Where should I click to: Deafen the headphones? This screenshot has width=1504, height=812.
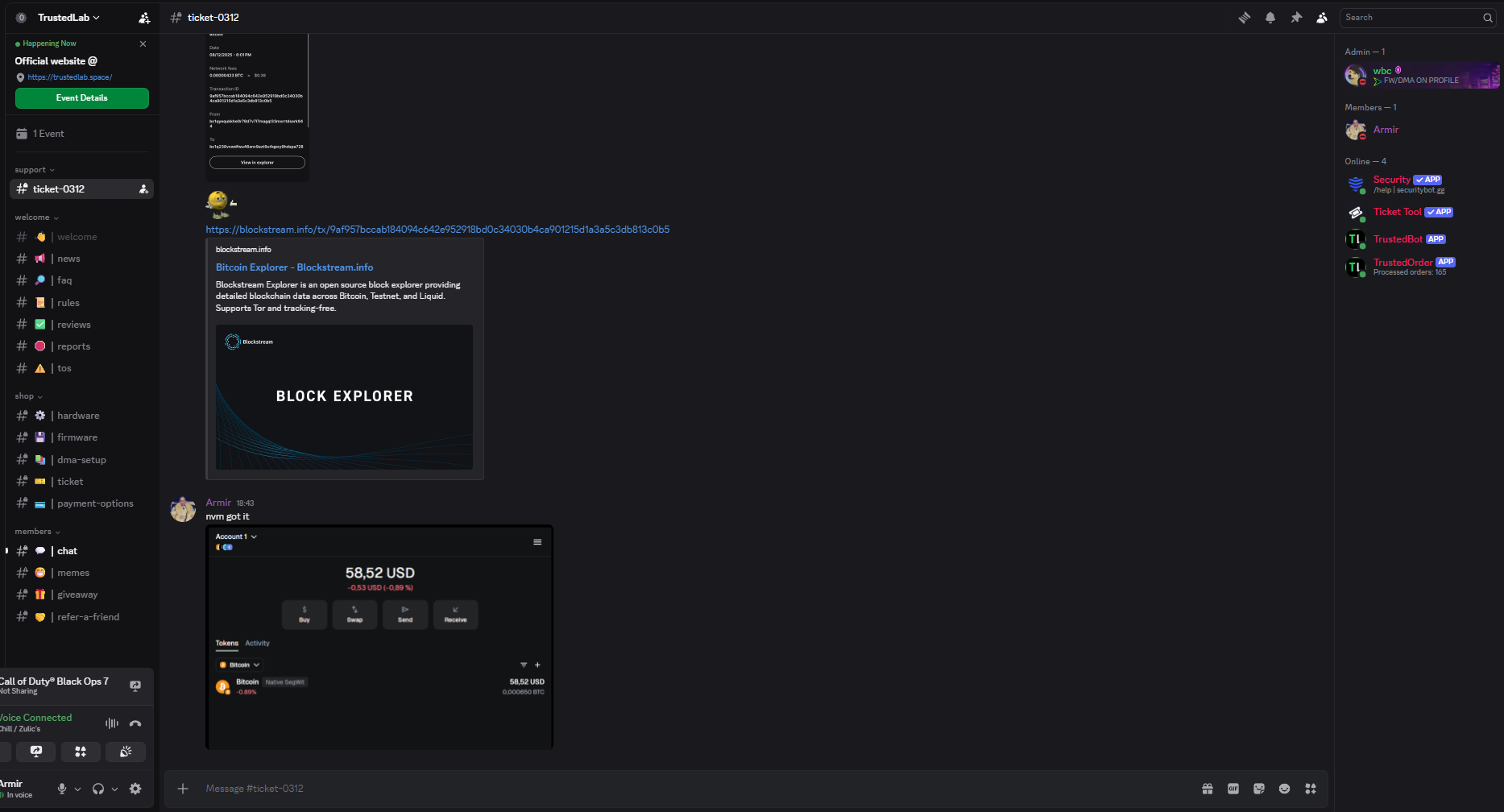click(x=98, y=789)
